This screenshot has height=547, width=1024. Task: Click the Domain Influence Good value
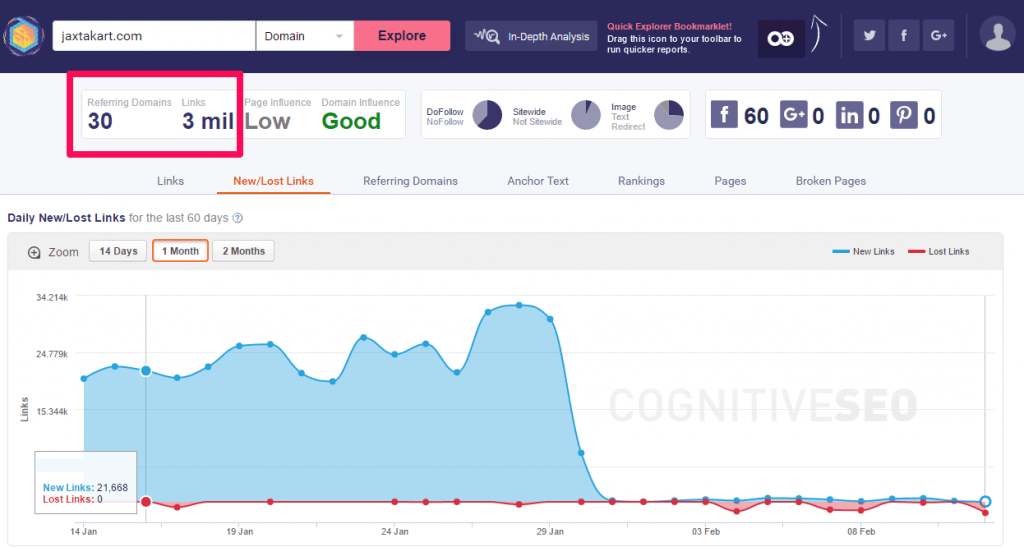pyautogui.click(x=351, y=121)
